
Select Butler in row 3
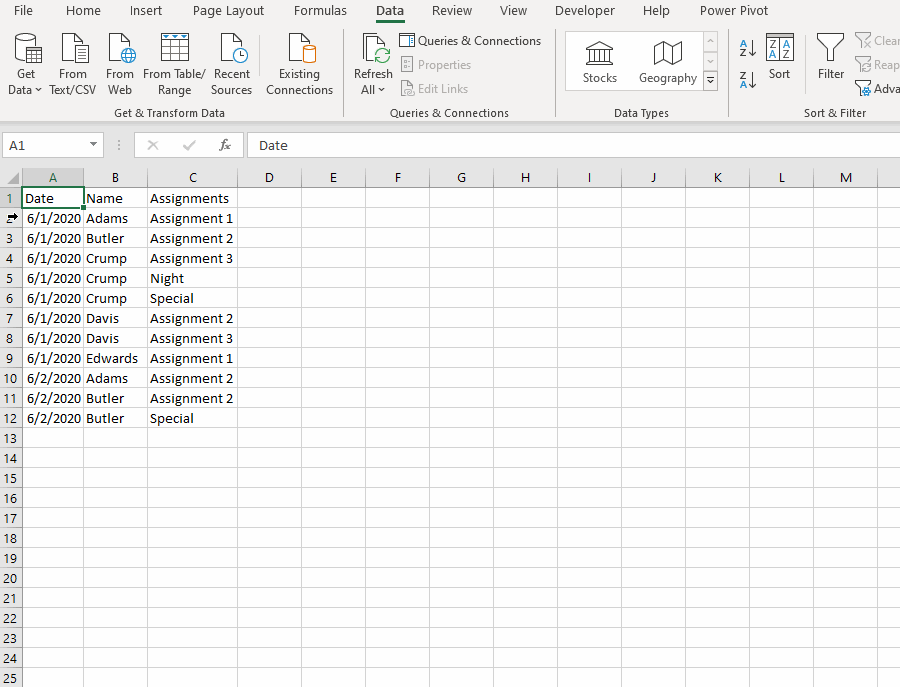[115, 238]
